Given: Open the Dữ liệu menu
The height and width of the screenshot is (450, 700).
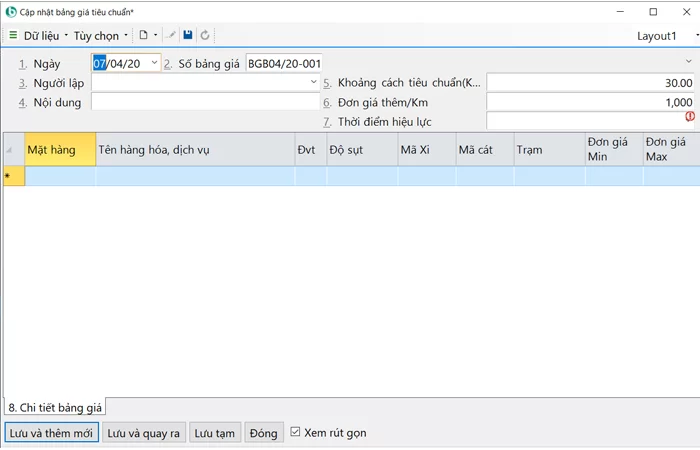Looking at the screenshot, I should click(x=46, y=35).
